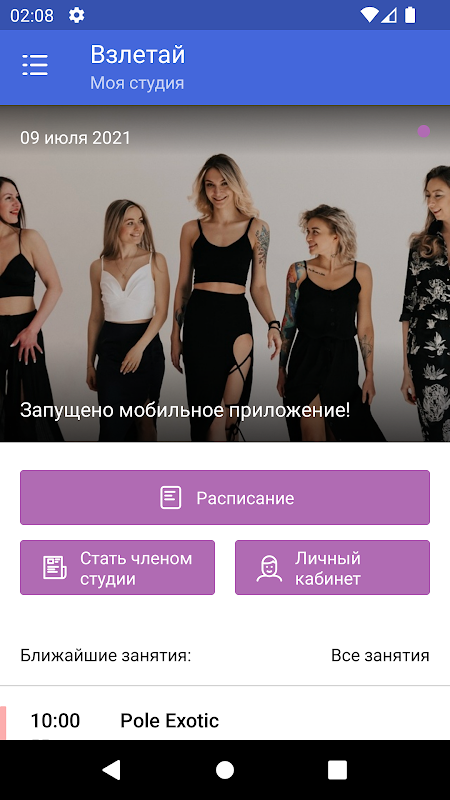Tap the Wi-Fi status icon
450x800 pixels.
(369, 15)
